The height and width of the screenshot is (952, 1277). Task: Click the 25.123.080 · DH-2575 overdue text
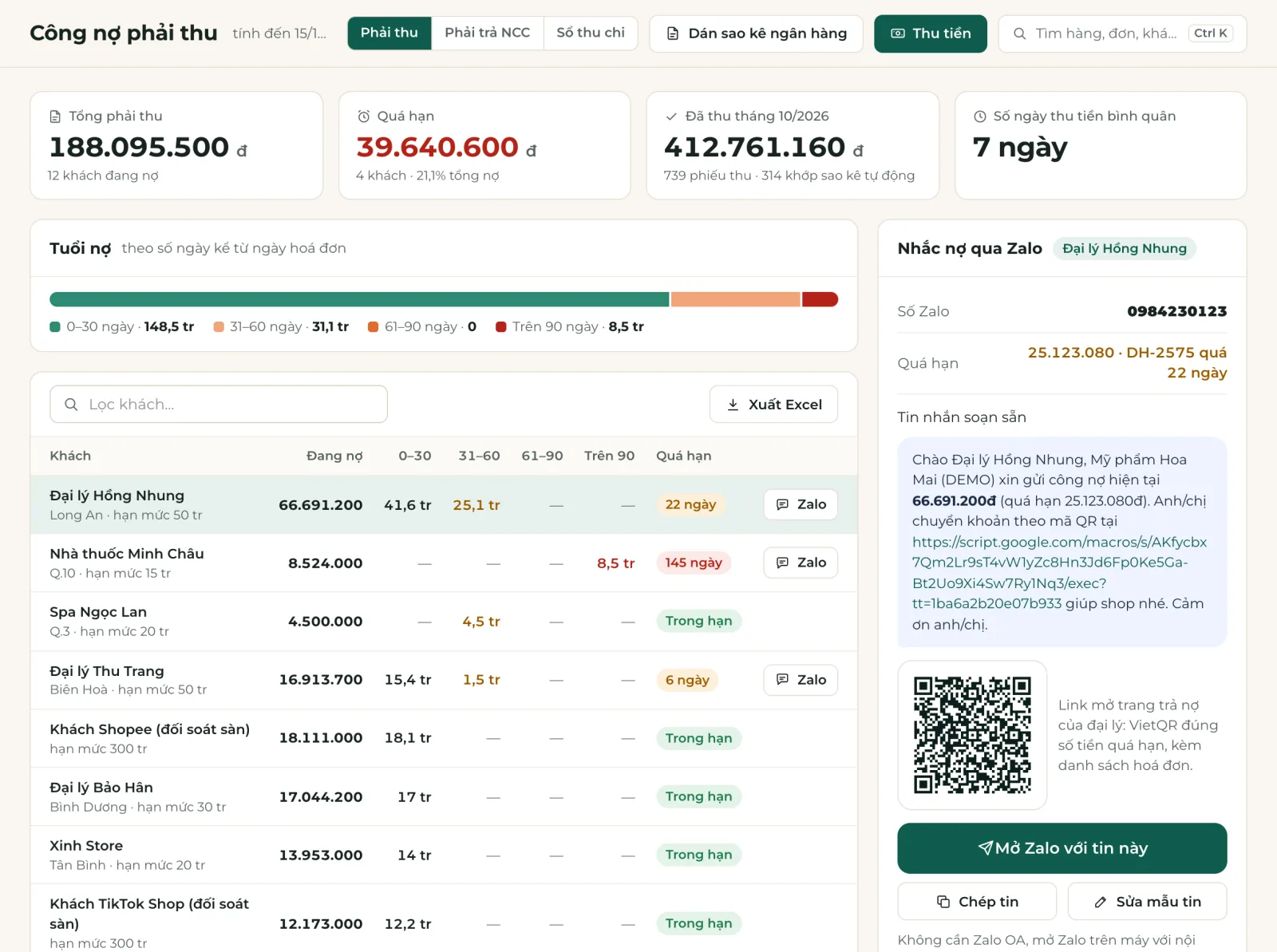tap(1127, 362)
